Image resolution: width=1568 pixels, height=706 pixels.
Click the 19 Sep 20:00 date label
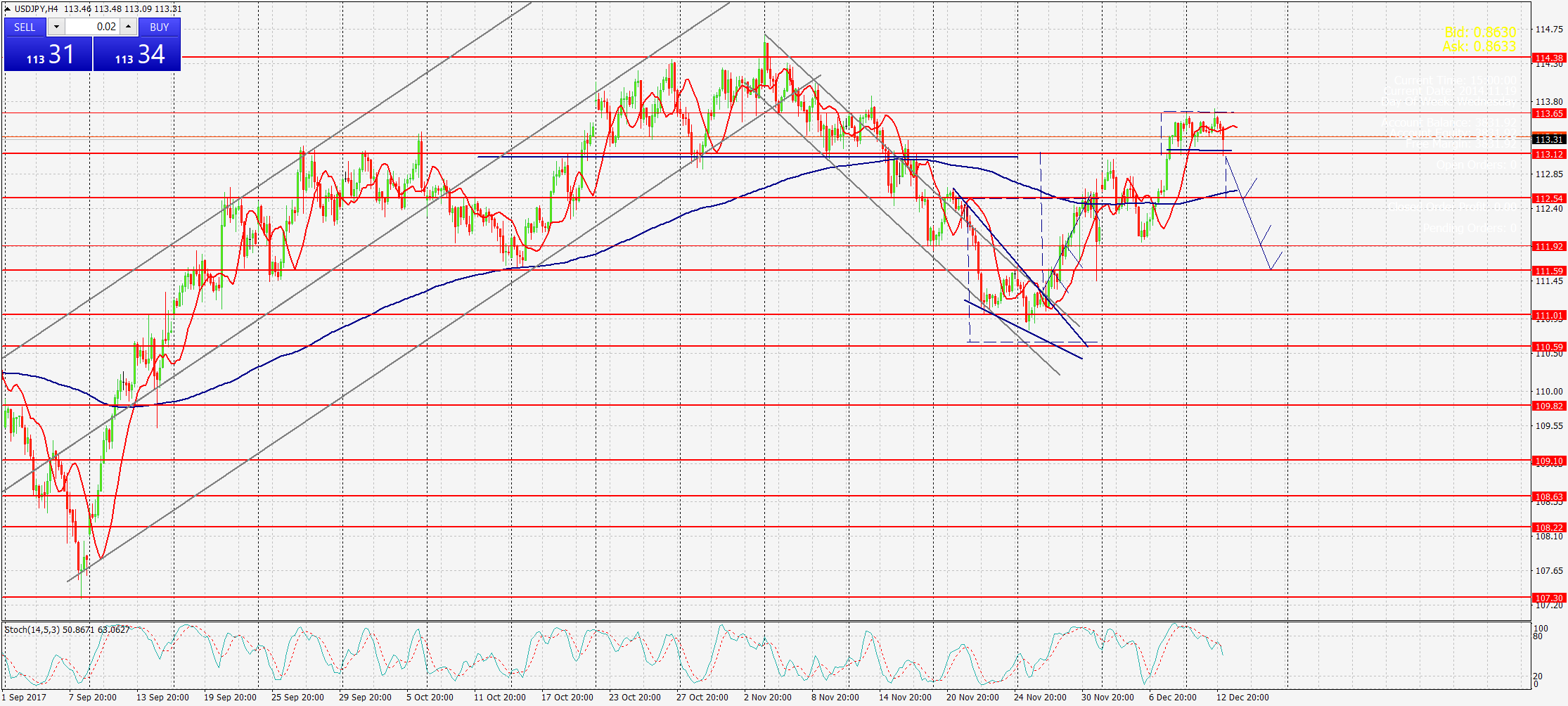230,698
